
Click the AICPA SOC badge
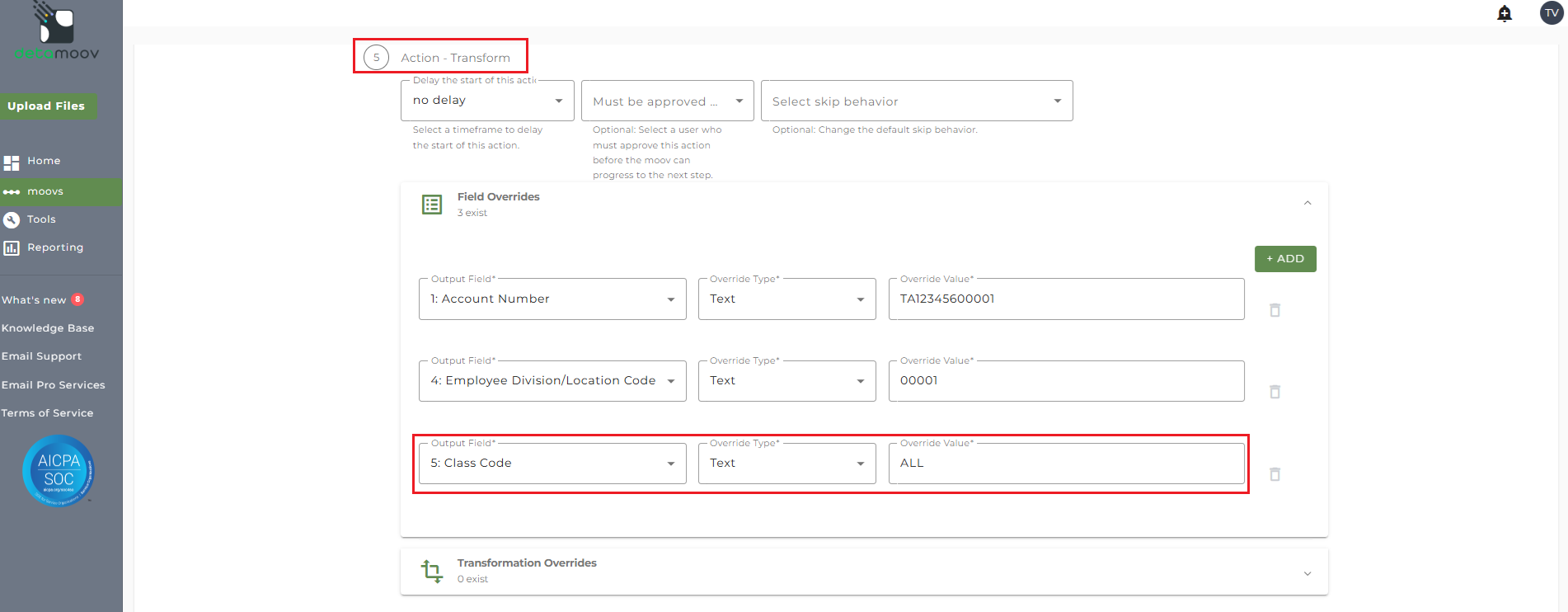coord(59,470)
